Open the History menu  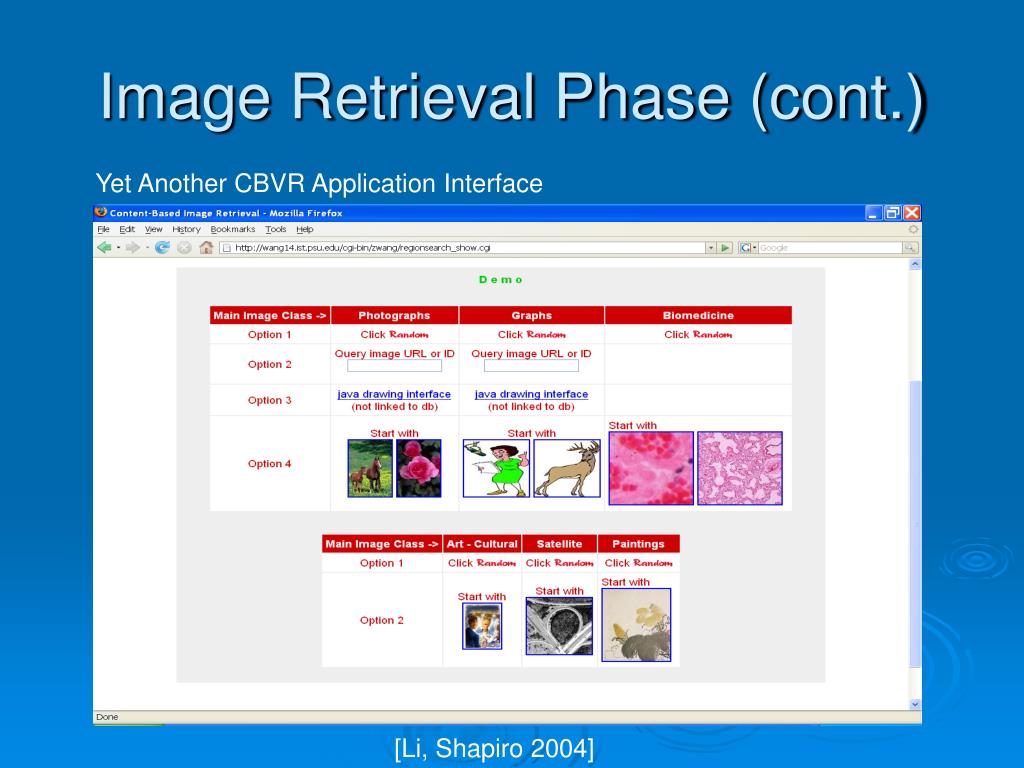pyautogui.click(x=186, y=229)
